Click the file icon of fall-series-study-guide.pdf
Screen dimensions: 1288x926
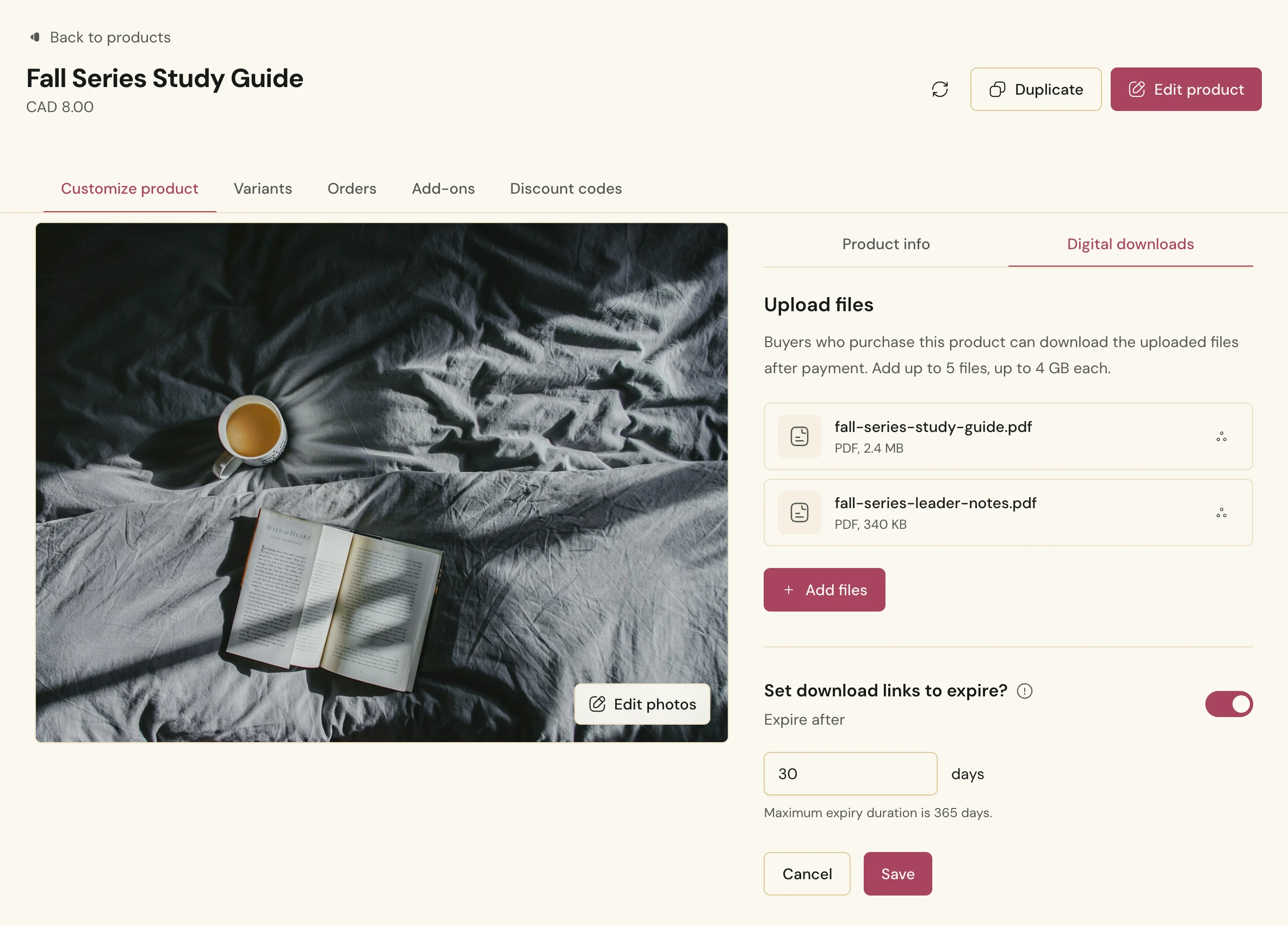click(x=799, y=436)
